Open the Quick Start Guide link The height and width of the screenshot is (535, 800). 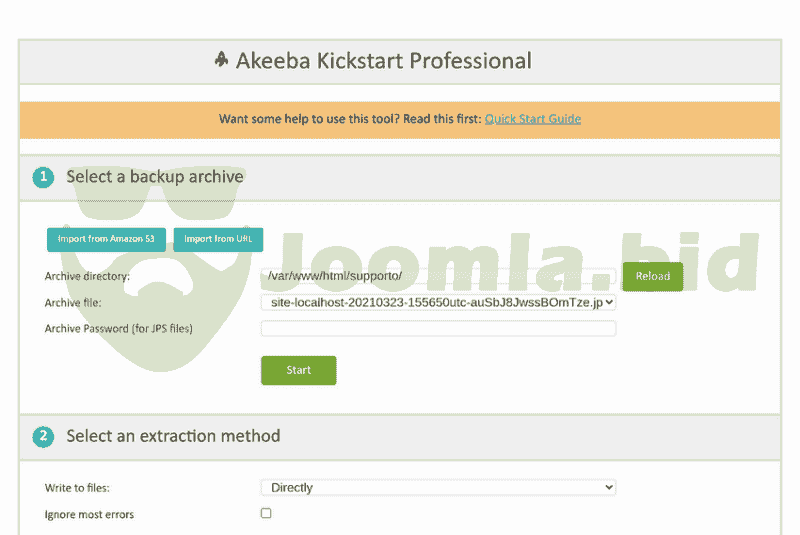[x=532, y=119]
